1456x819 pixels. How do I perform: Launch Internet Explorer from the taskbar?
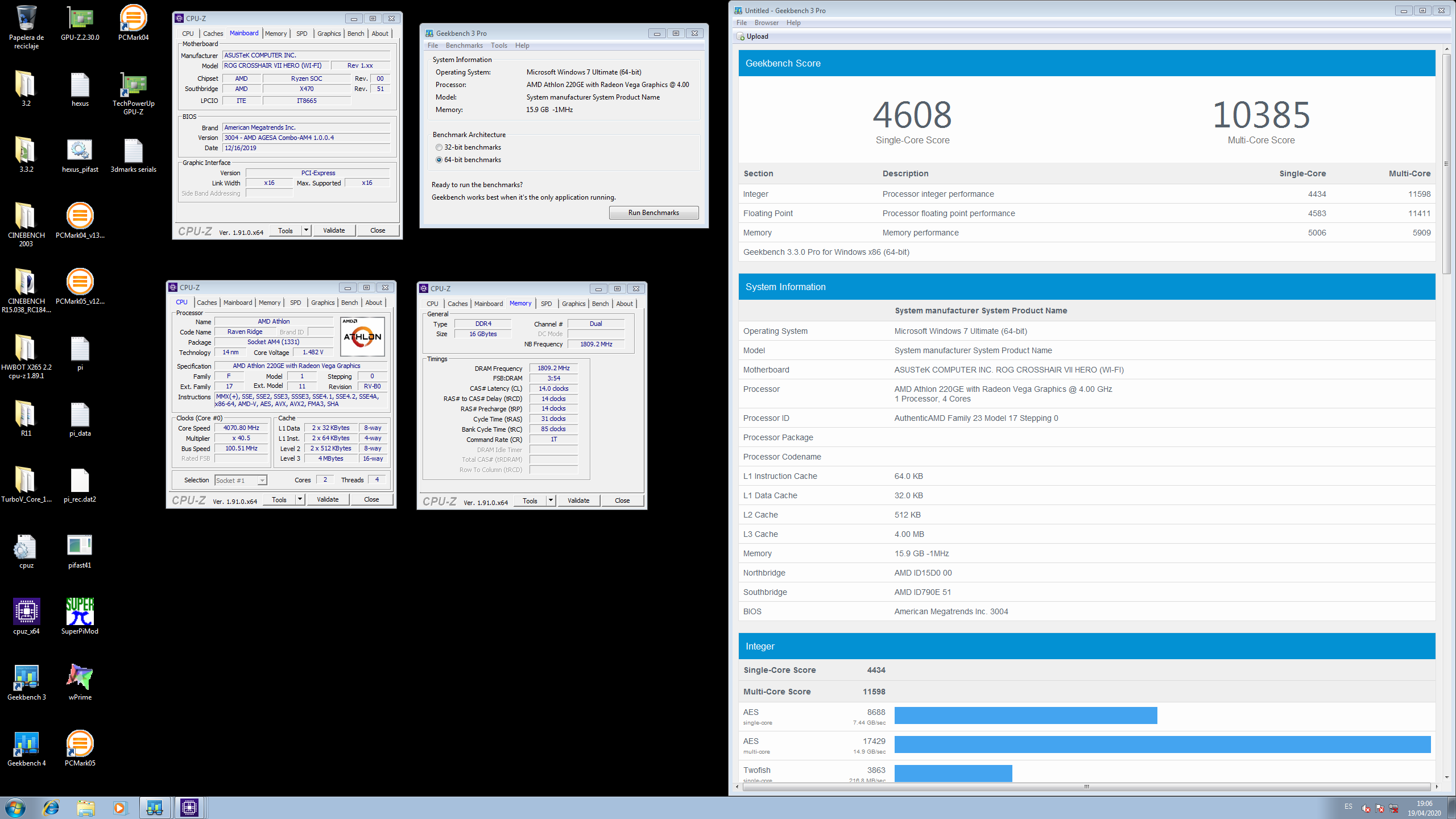point(51,808)
